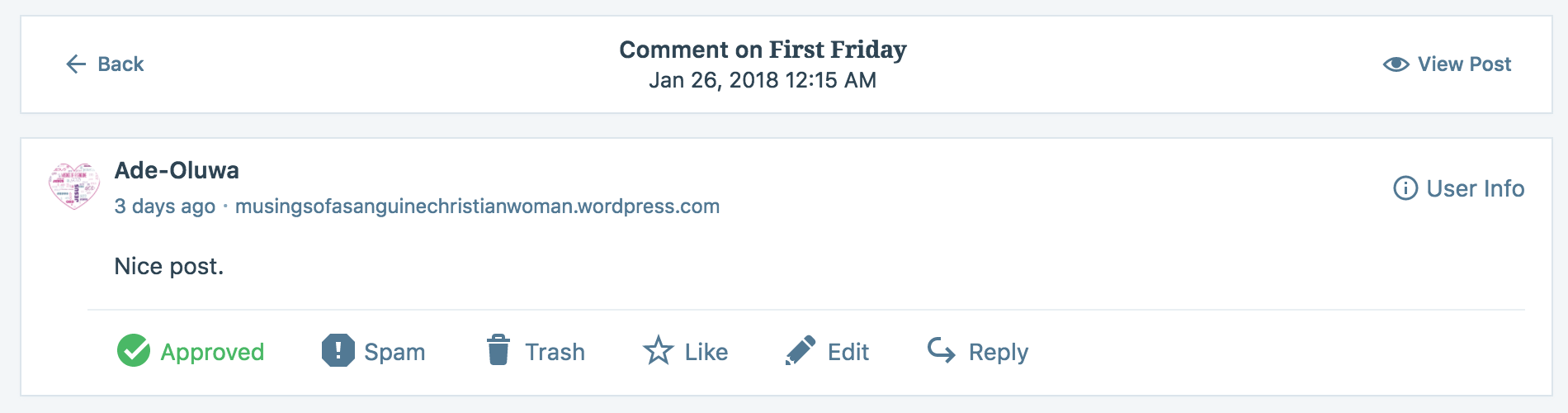Click Ade-Oluwa's heart avatar thumbnail

[x=74, y=185]
